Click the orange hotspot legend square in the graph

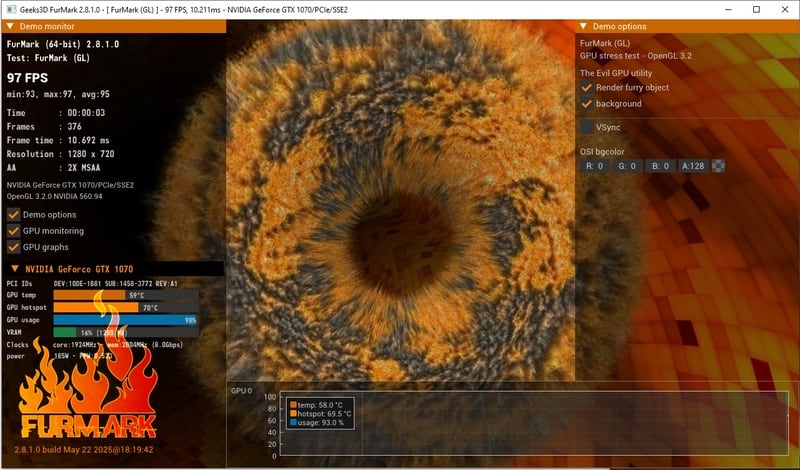point(293,413)
